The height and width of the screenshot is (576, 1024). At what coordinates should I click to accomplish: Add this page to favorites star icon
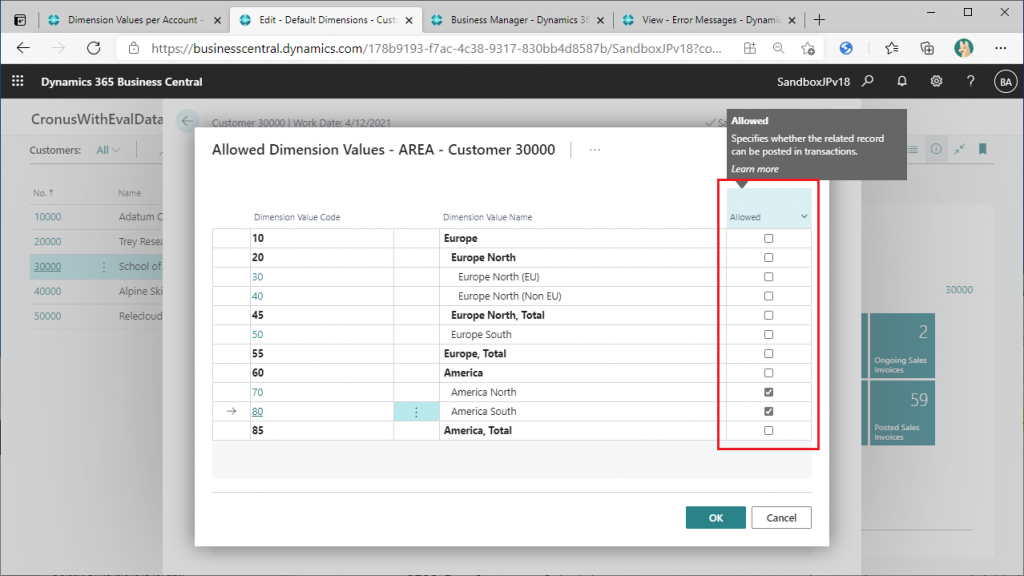click(808, 48)
